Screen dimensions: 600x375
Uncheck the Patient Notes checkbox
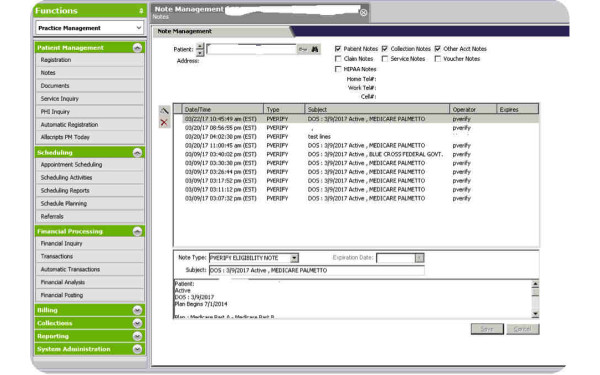[x=338, y=49]
